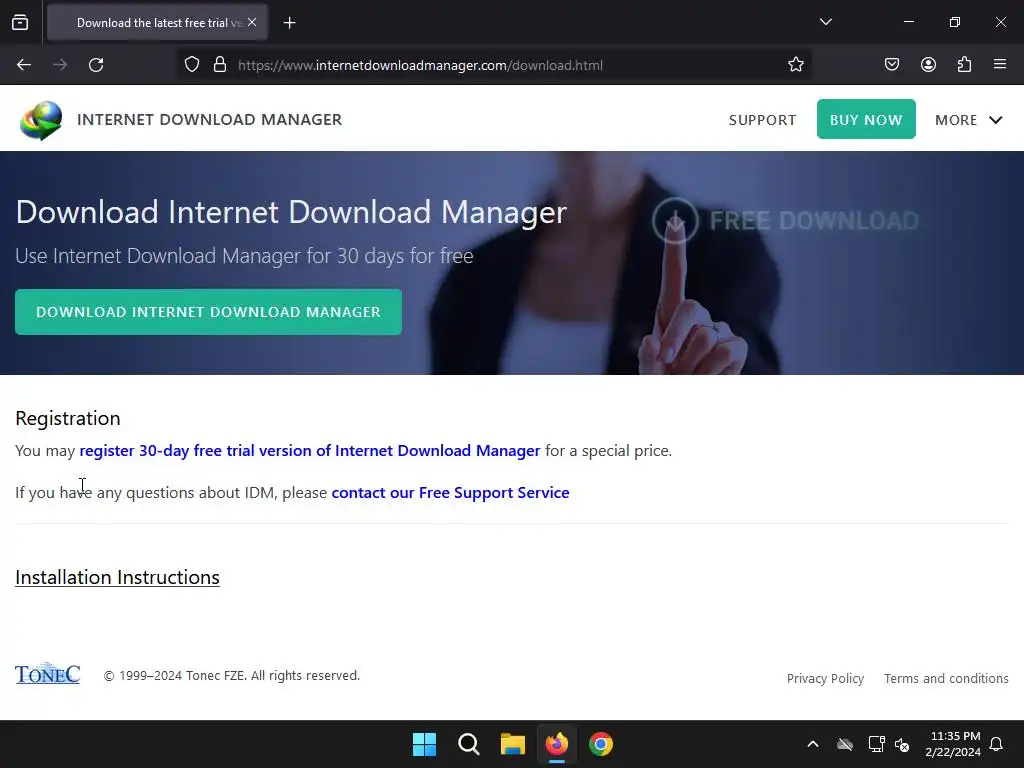Go forward with the forward arrow
Viewport: 1024px width, 768px height.
coord(60,65)
